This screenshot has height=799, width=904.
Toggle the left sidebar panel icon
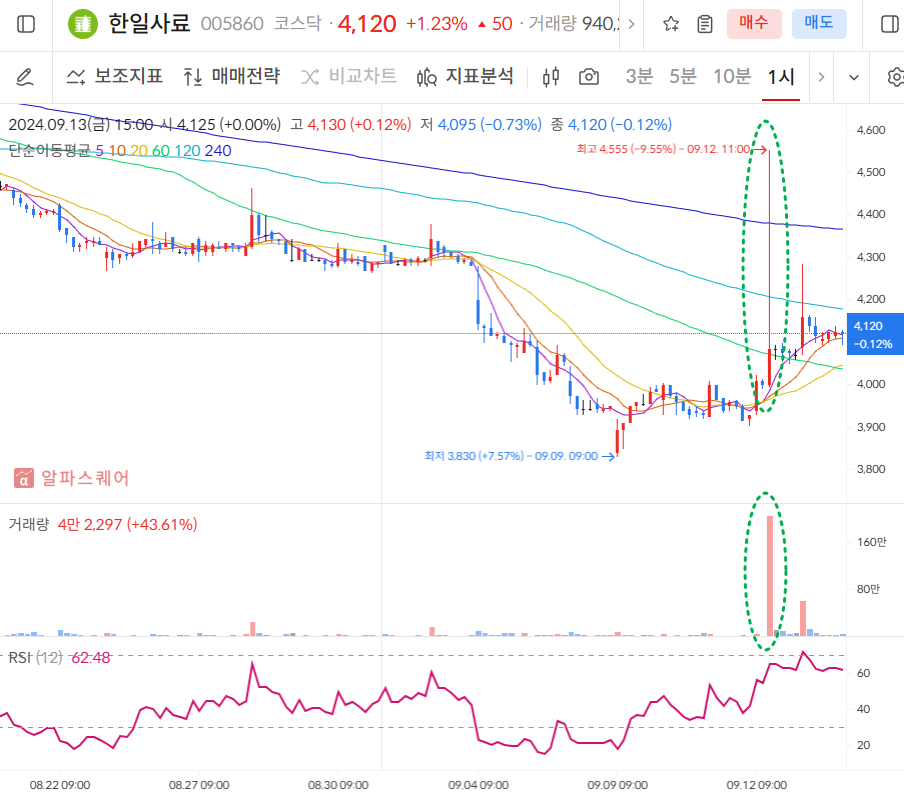tap(26, 24)
